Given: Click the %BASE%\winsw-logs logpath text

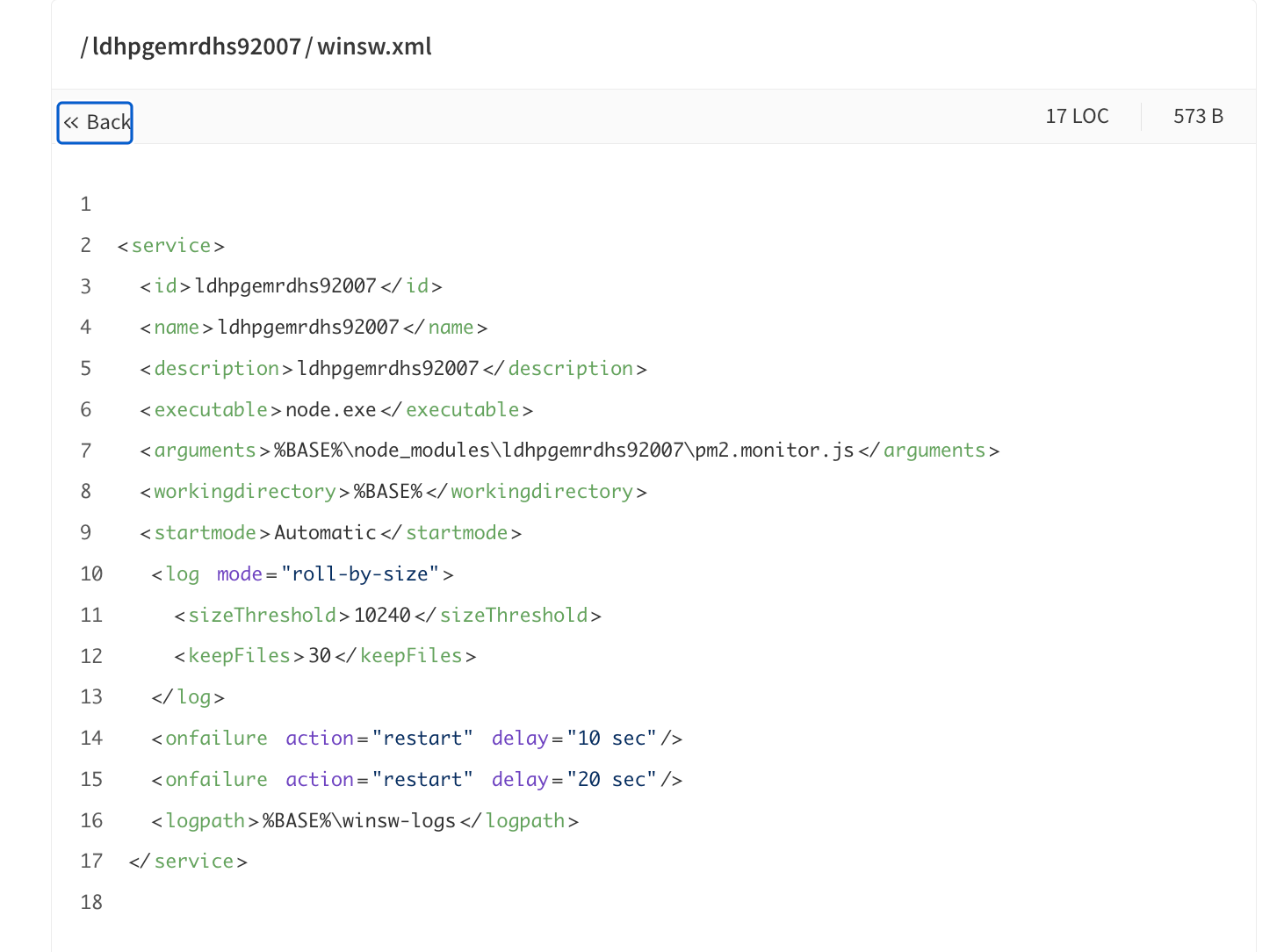Looking at the screenshot, I should pyautogui.click(x=359, y=821).
